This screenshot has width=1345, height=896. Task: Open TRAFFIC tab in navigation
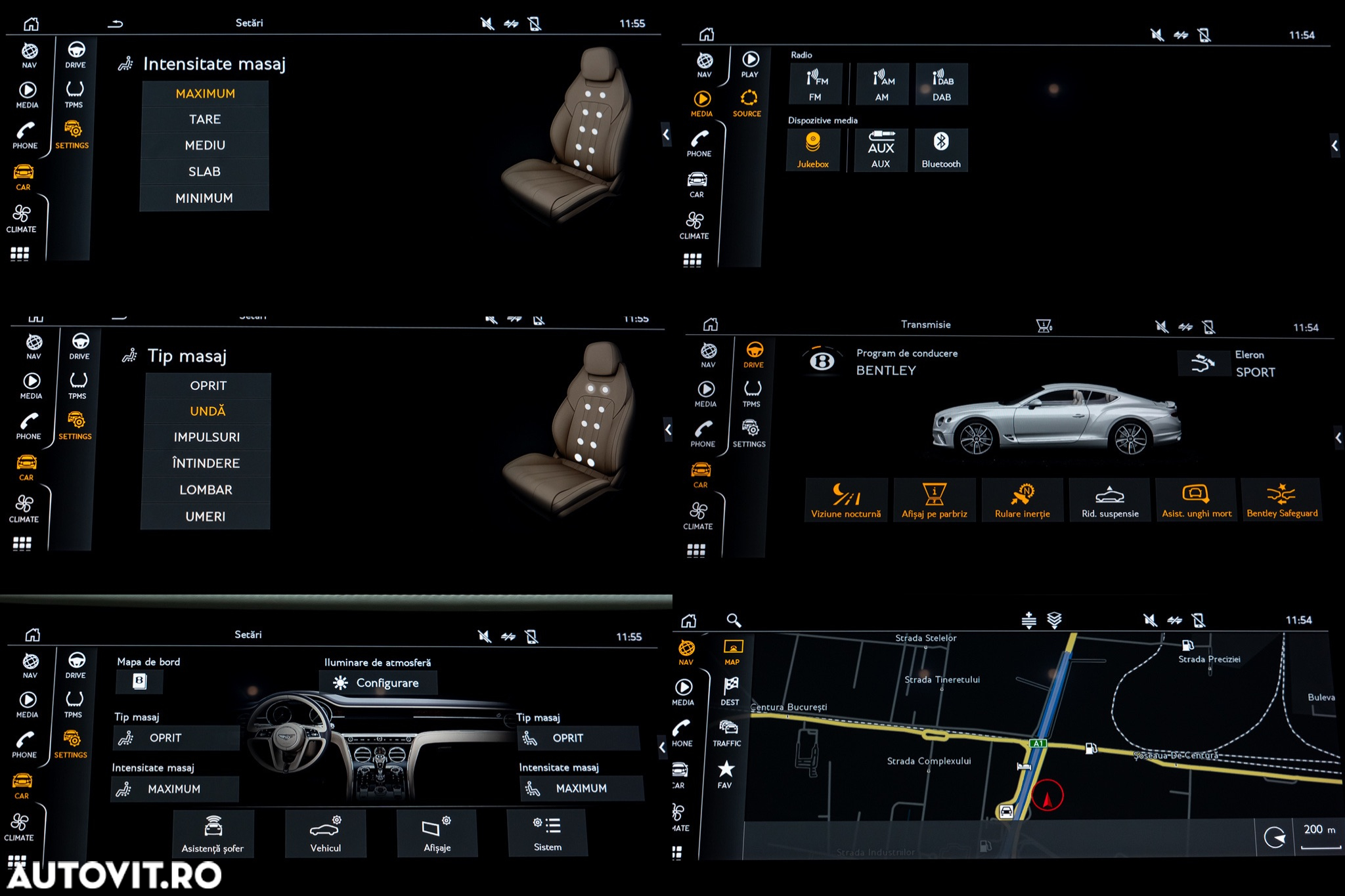[727, 733]
